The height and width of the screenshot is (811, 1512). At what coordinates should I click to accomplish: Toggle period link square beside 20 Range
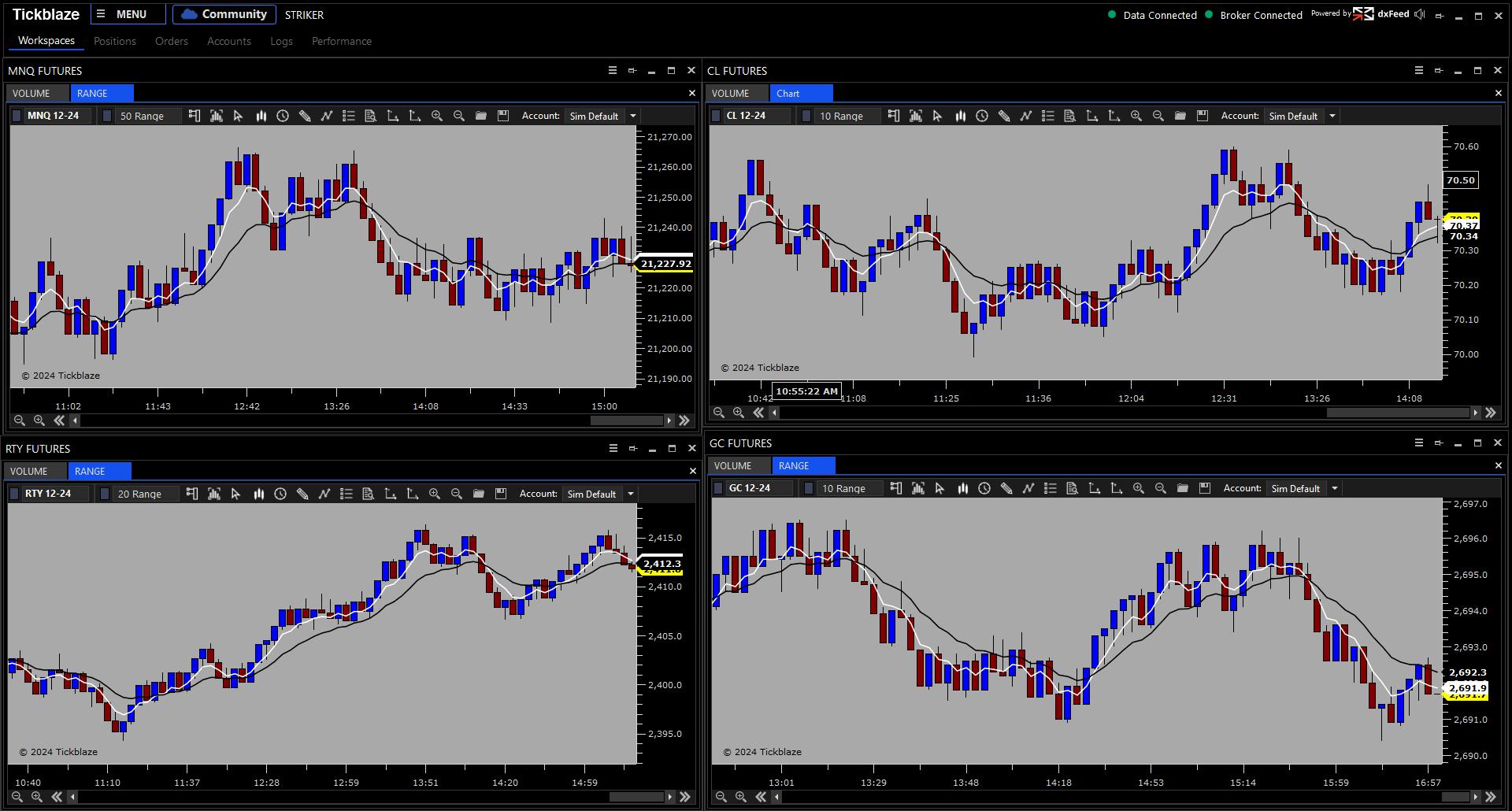[x=106, y=494]
